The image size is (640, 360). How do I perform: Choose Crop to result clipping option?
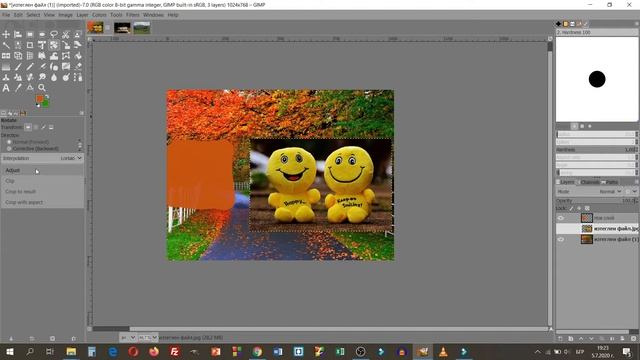click(x=42, y=191)
